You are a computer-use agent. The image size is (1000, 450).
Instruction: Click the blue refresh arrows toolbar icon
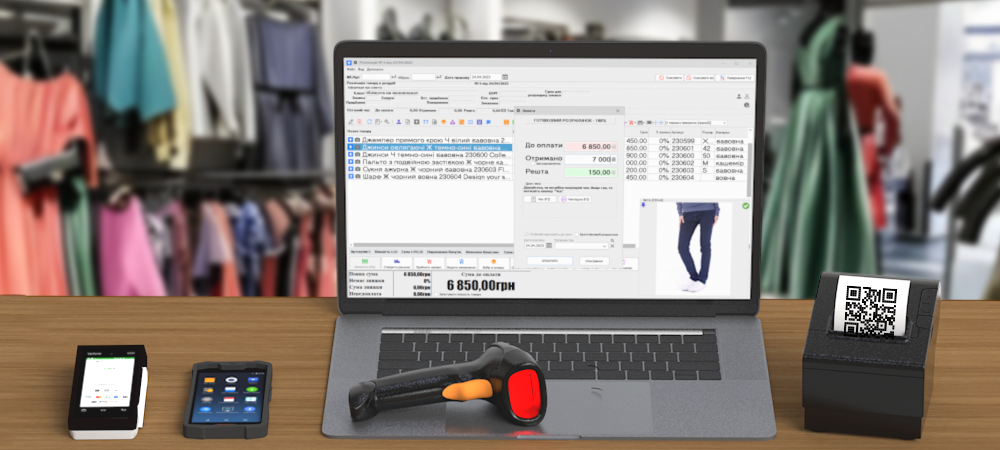pos(369,122)
